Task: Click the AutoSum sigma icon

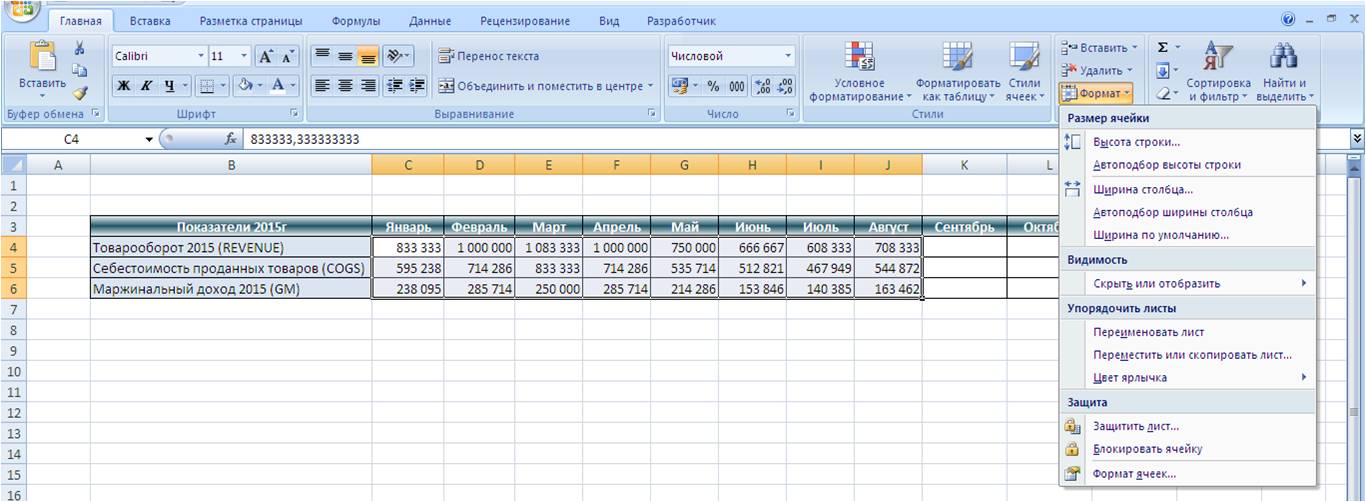Action: tap(1163, 47)
